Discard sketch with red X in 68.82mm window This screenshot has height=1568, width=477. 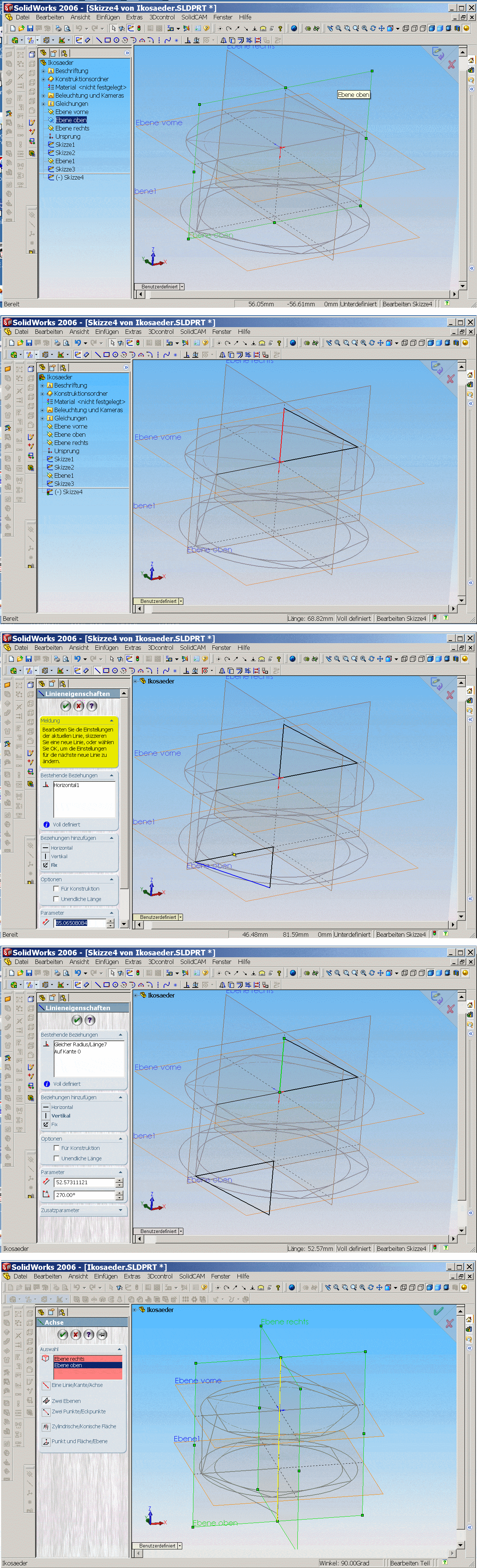pyautogui.click(x=451, y=379)
